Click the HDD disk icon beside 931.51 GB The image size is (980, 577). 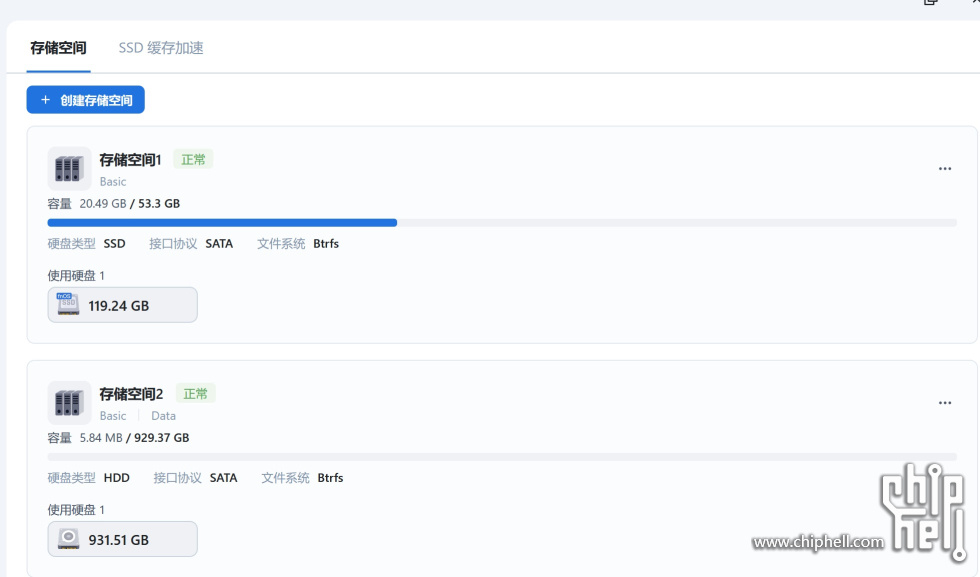click(x=68, y=539)
